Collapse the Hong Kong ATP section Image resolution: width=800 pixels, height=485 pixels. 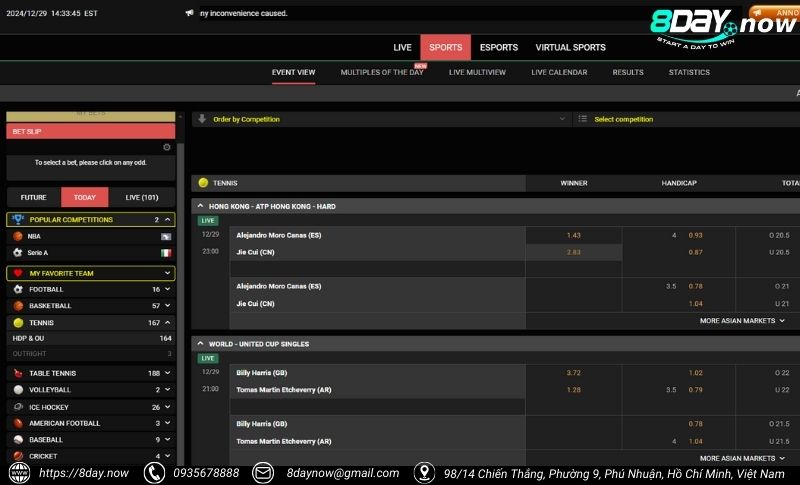click(x=200, y=206)
